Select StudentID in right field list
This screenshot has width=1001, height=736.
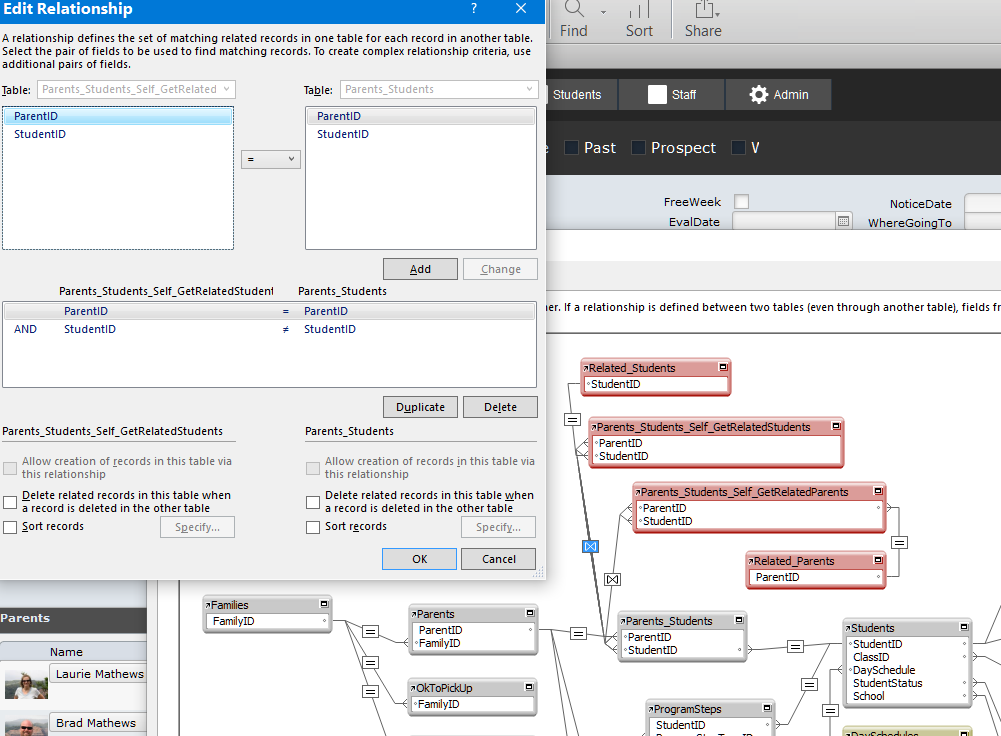421,134
